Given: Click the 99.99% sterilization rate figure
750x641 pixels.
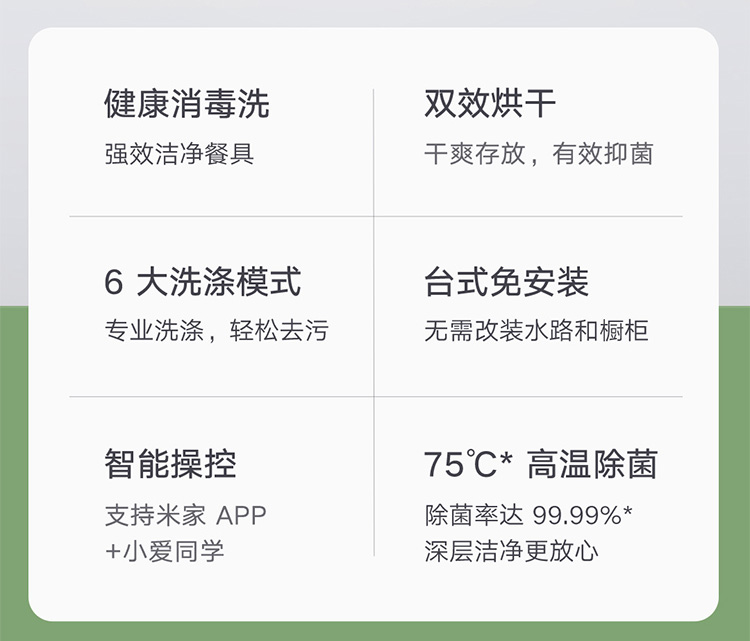Looking at the screenshot, I should [x=577, y=515].
